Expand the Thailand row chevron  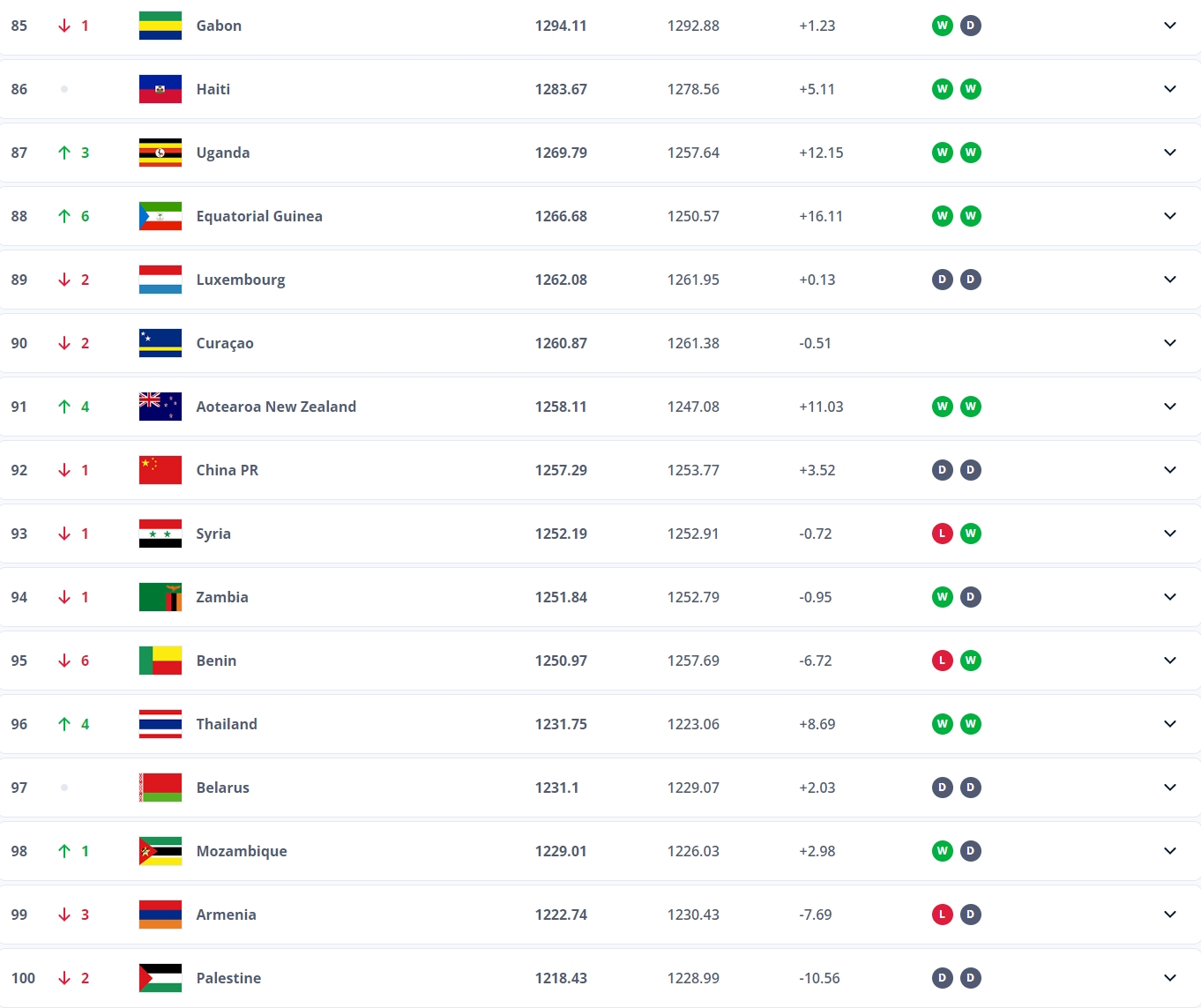[1170, 724]
